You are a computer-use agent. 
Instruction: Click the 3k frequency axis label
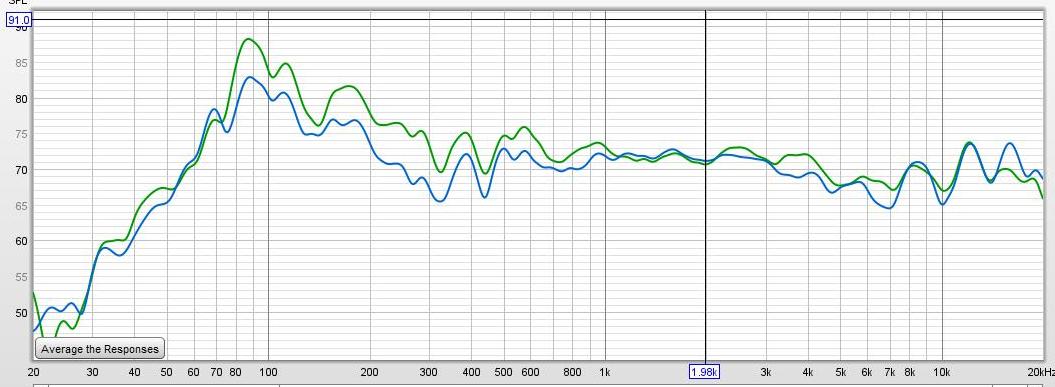pos(766,372)
